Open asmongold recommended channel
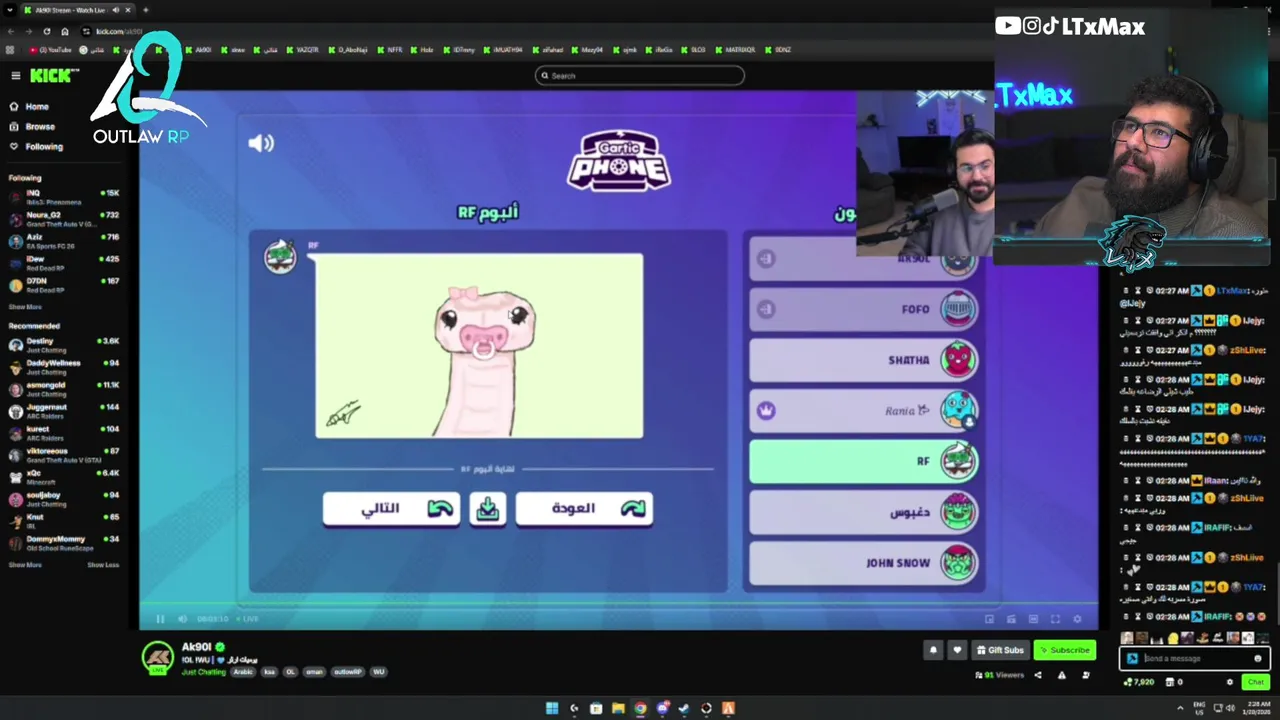Viewport: 1280px width, 720px height. point(64,388)
